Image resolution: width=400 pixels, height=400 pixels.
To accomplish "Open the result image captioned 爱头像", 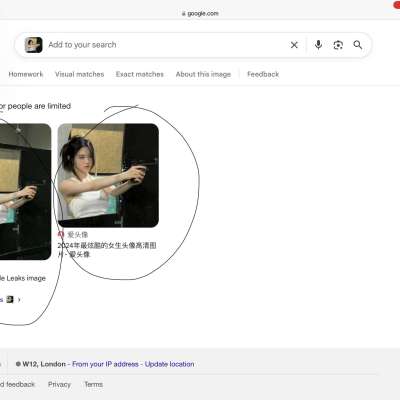I will [108, 175].
